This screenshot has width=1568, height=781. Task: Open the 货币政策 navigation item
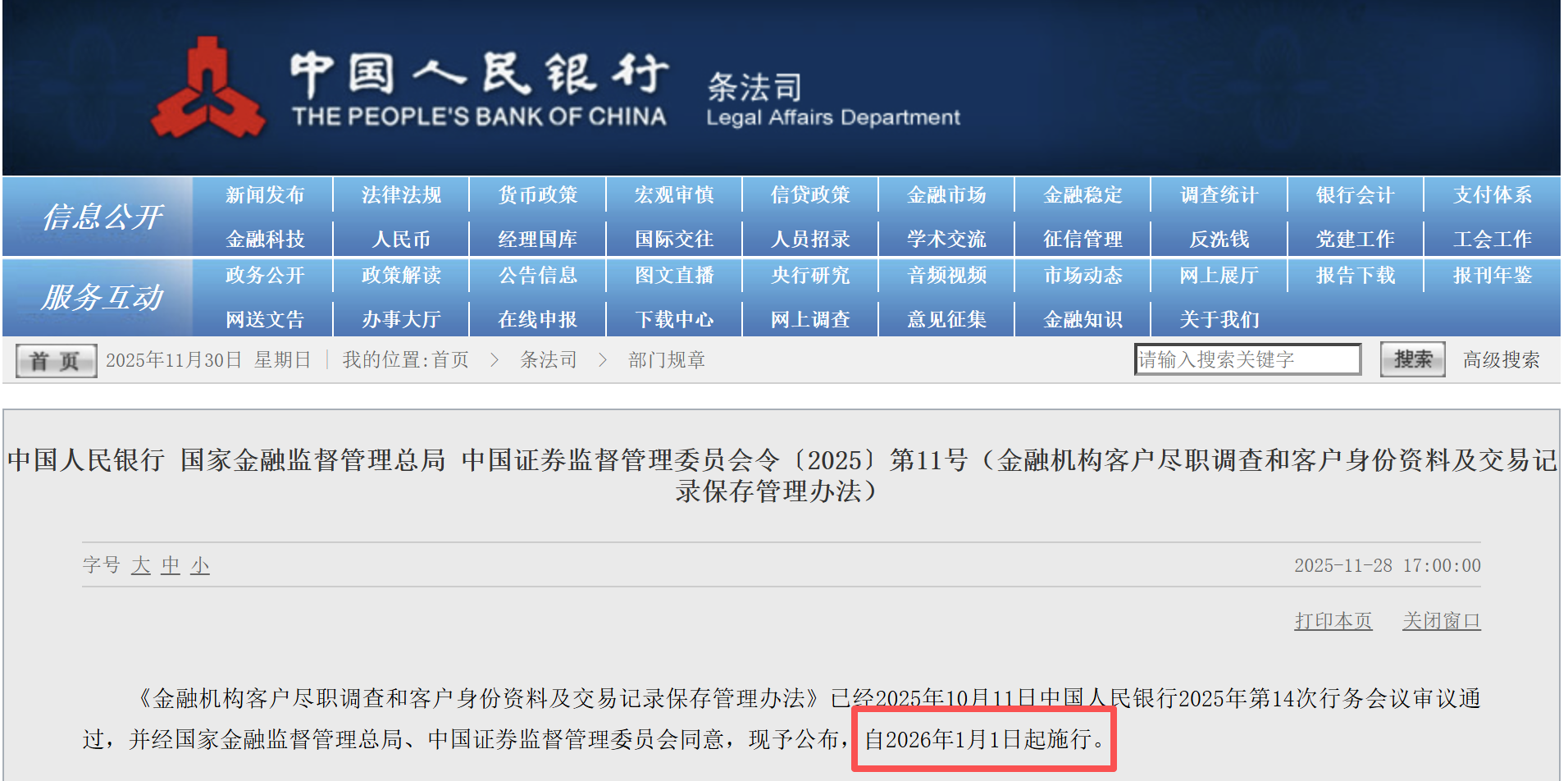[538, 195]
